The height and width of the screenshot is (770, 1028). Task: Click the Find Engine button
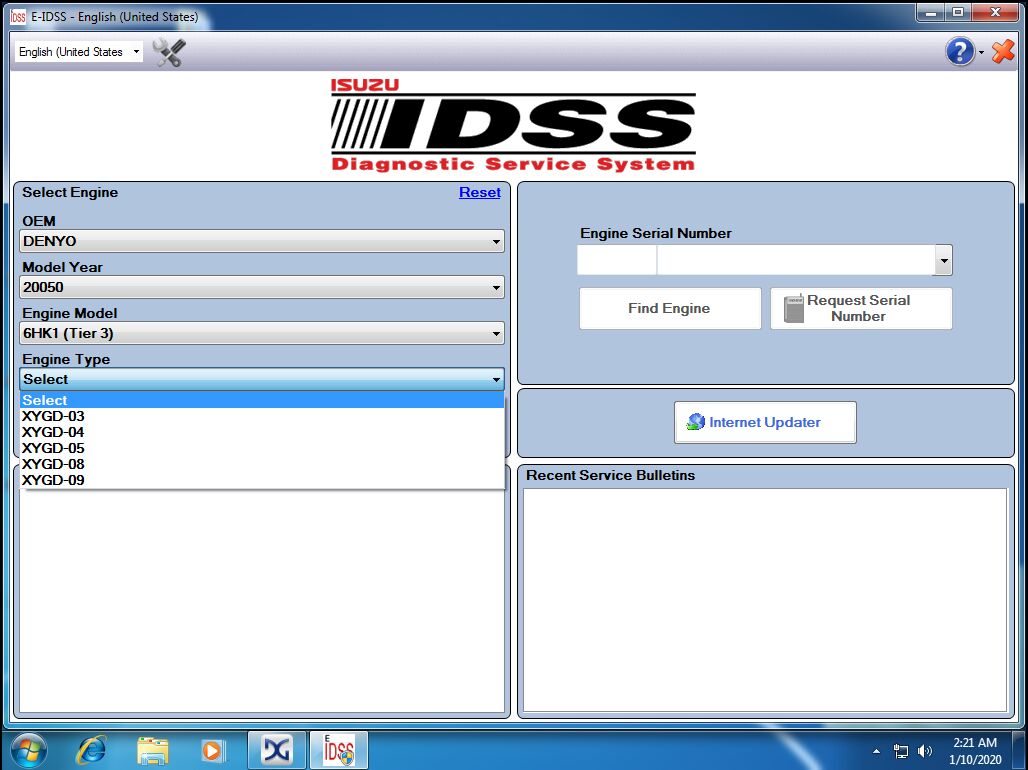click(x=669, y=308)
